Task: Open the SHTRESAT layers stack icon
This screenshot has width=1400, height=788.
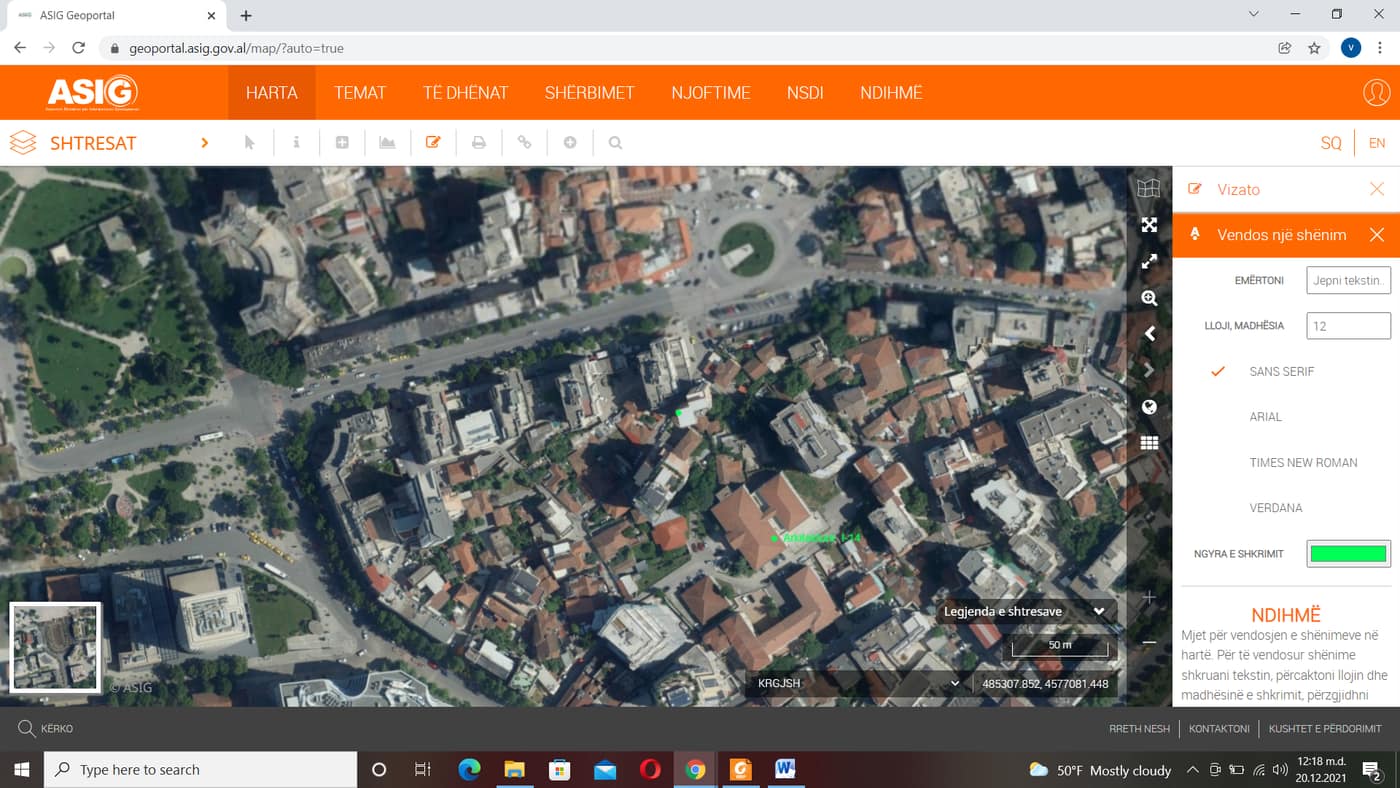Action: pyautogui.click(x=23, y=143)
